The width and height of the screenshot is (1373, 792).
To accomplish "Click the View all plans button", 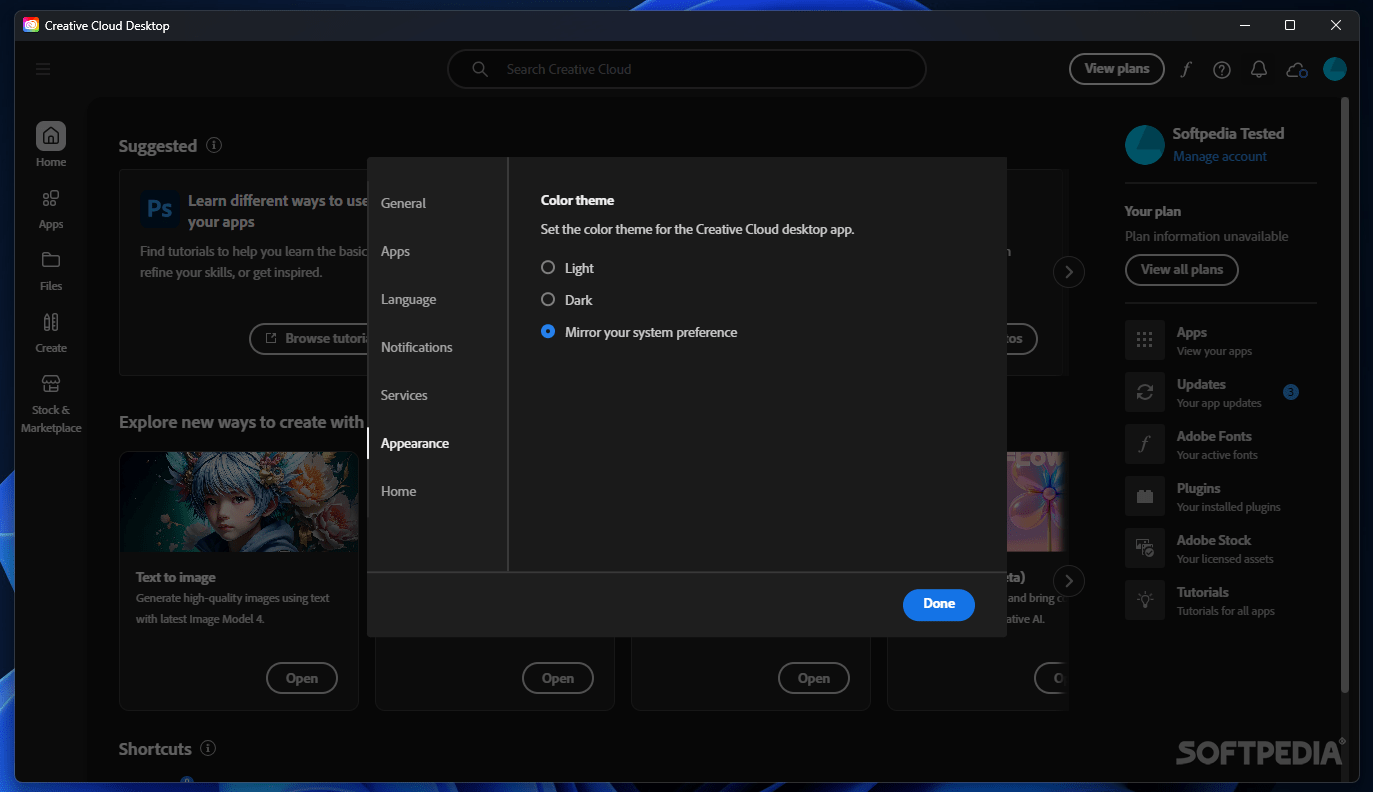I will coord(1182,270).
